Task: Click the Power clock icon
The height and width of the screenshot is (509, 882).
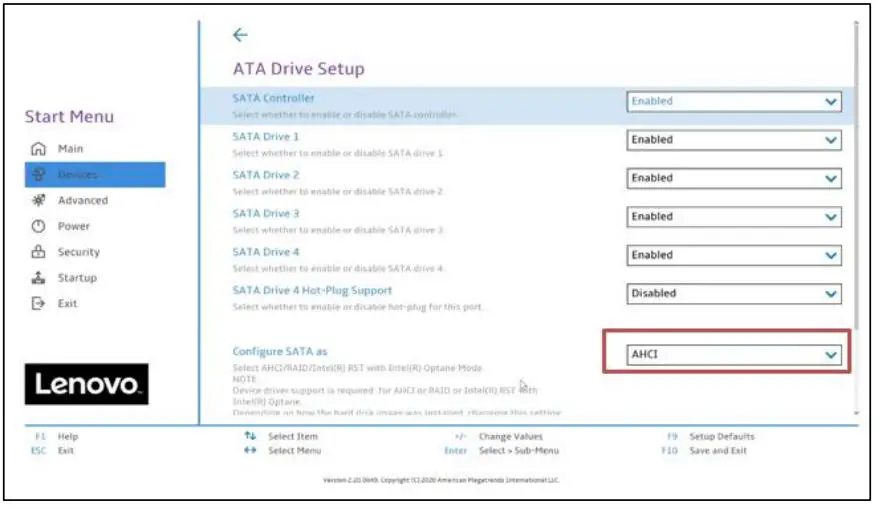Action: (38, 226)
